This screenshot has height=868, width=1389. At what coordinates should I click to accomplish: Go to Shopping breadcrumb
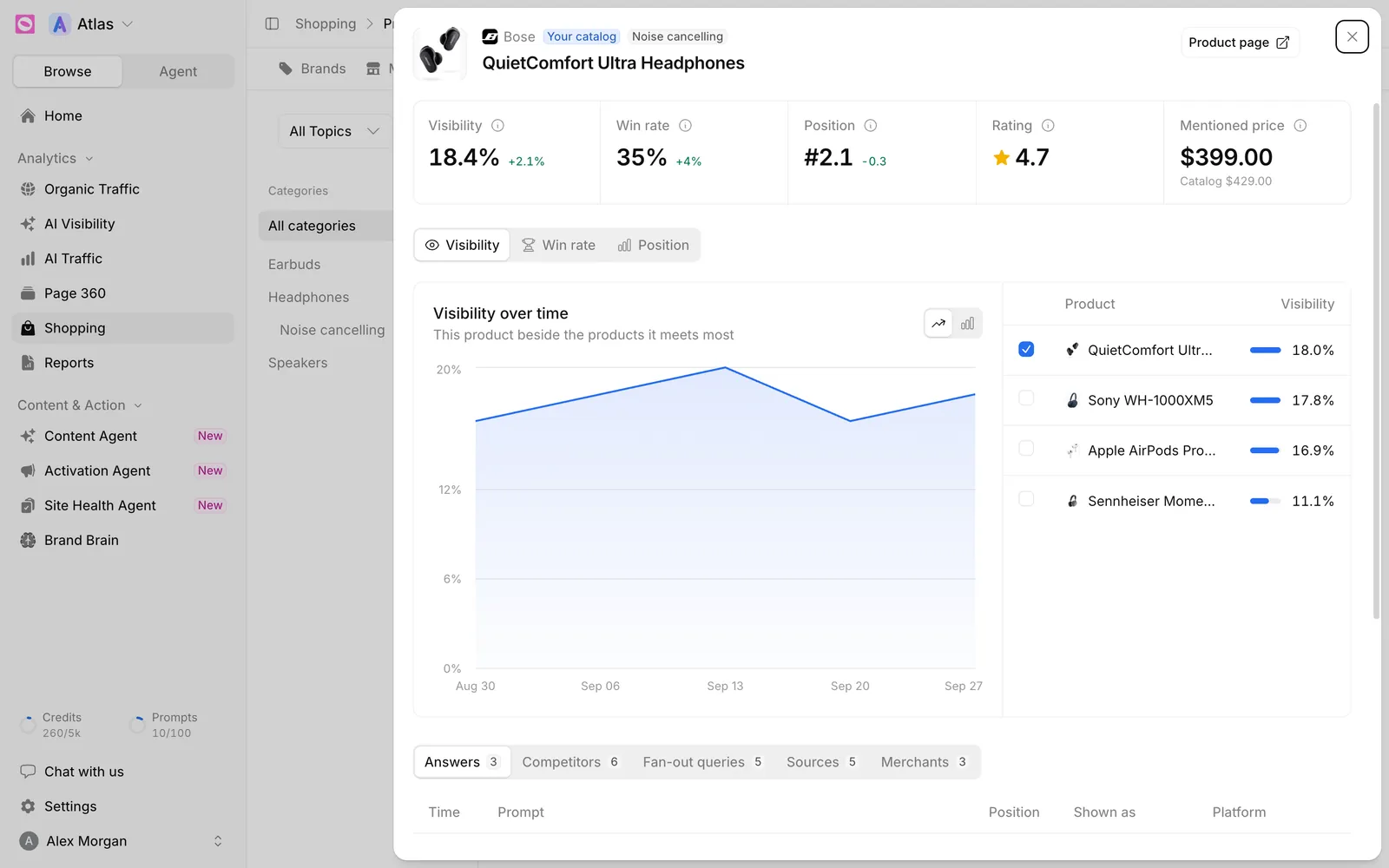pyautogui.click(x=326, y=23)
